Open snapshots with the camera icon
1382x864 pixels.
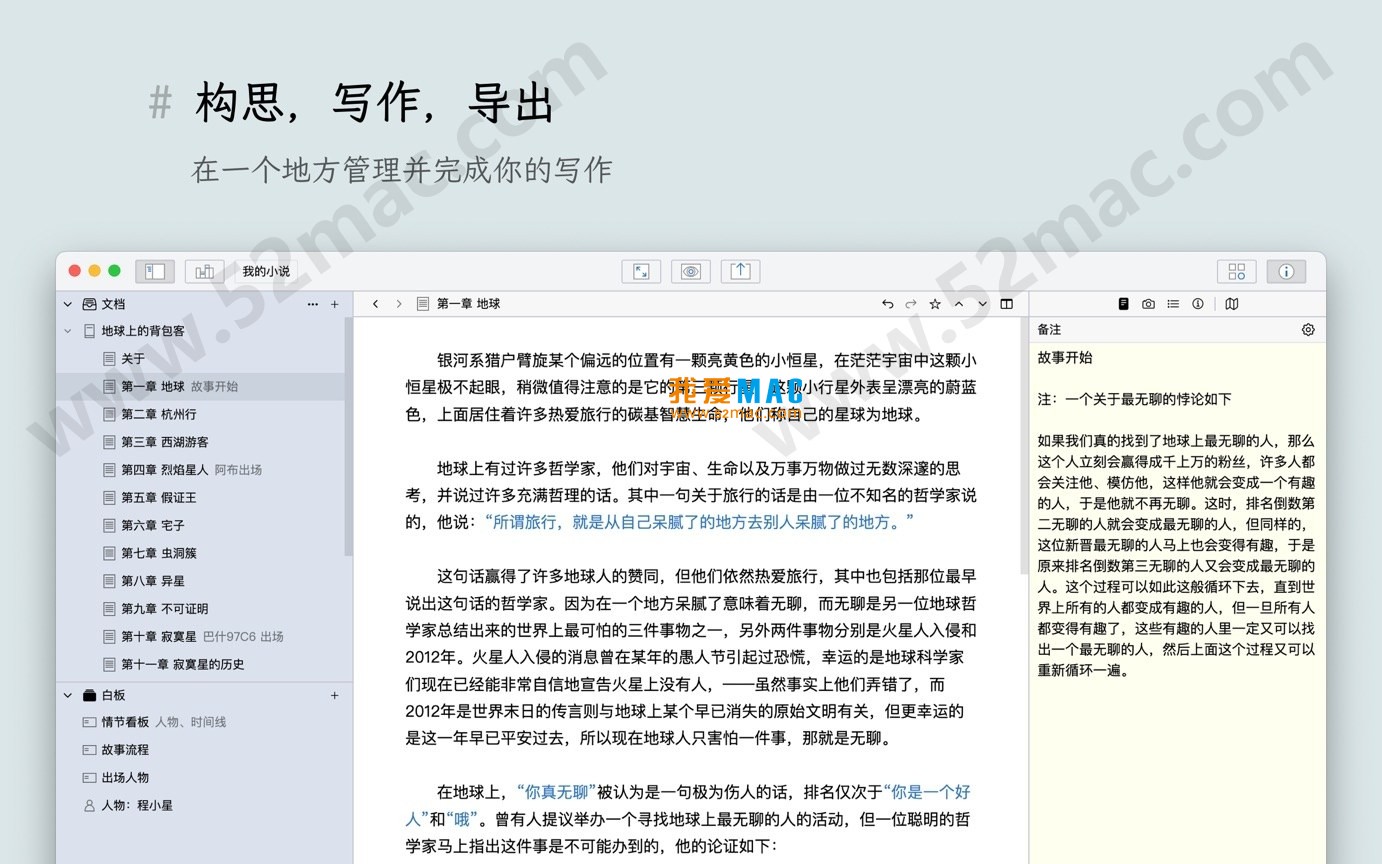1148,304
